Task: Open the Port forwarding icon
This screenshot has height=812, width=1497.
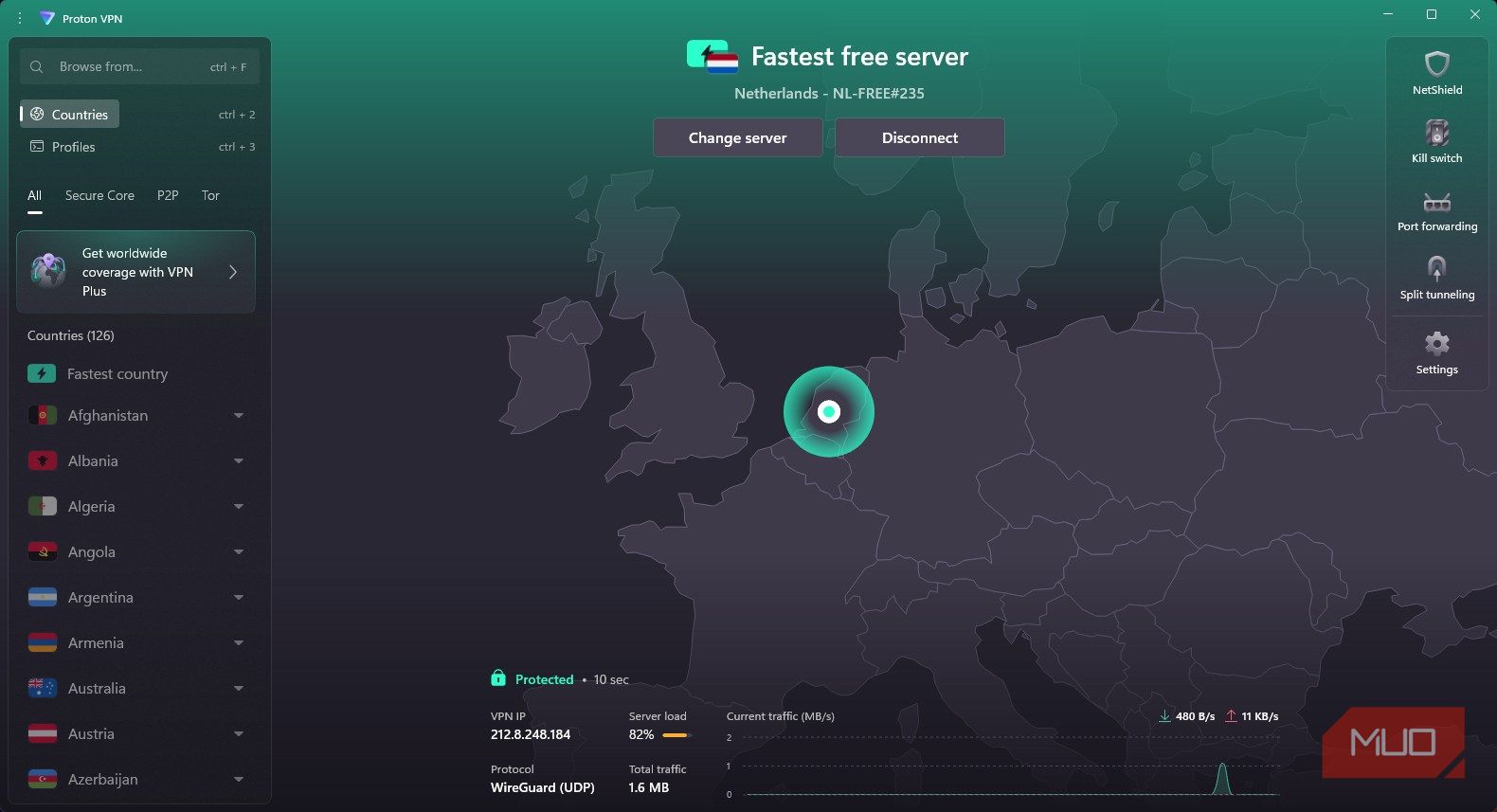Action: tap(1437, 203)
